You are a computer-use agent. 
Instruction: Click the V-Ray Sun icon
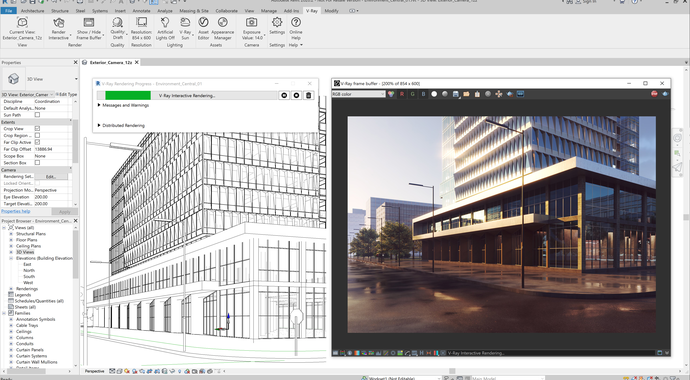[x=185, y=22]
